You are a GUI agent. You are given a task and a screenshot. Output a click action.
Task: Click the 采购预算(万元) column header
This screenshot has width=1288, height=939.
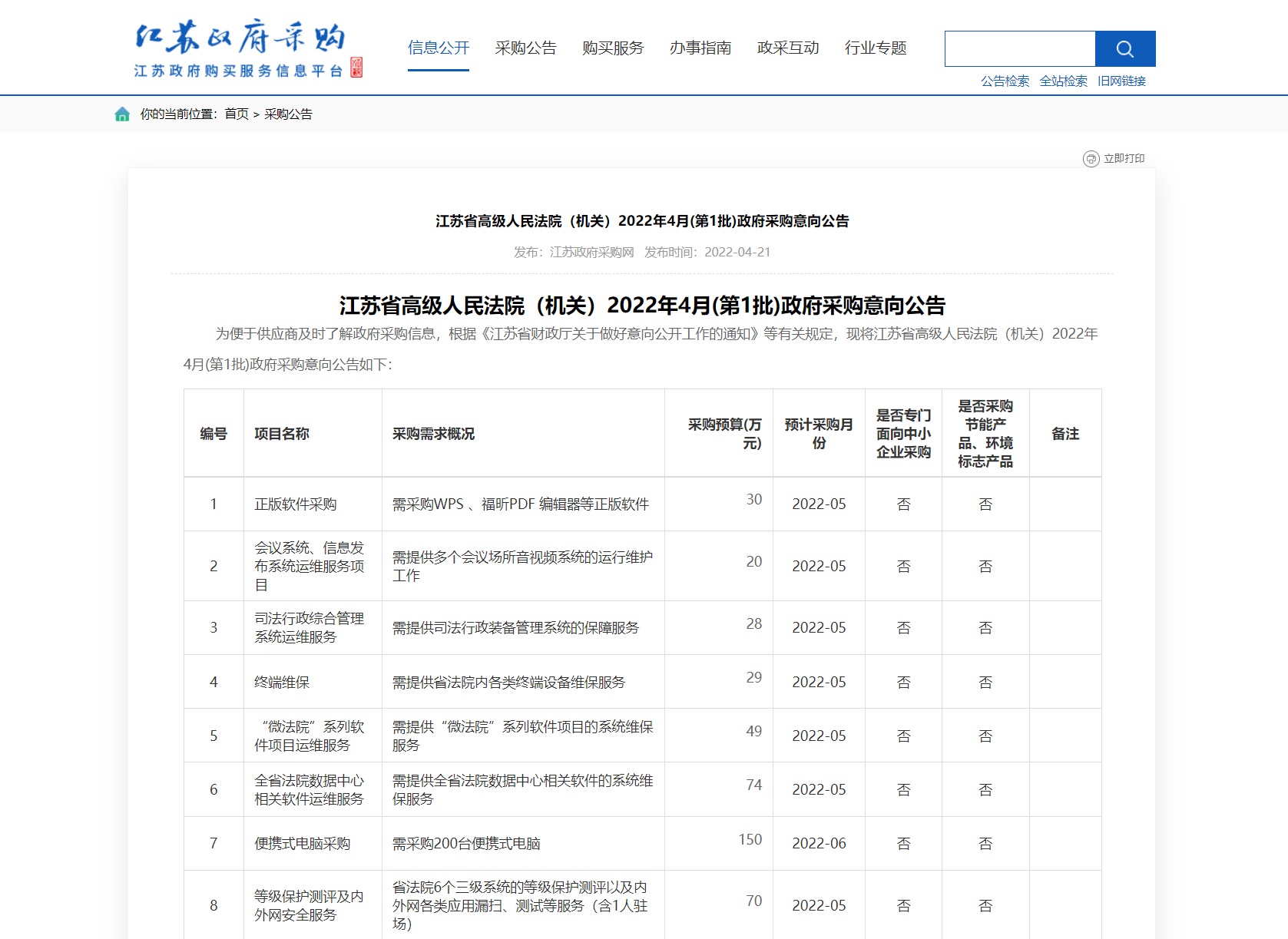724,434
